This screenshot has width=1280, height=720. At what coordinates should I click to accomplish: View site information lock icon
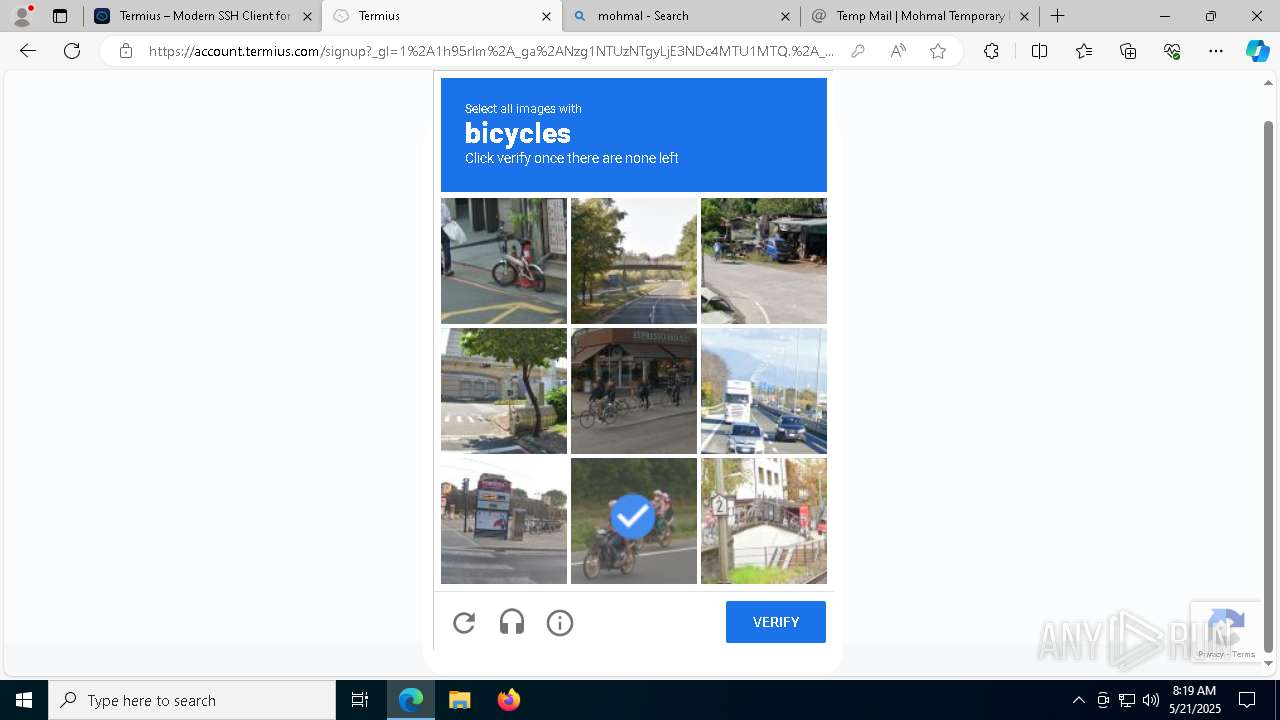[x=126, y=51]
